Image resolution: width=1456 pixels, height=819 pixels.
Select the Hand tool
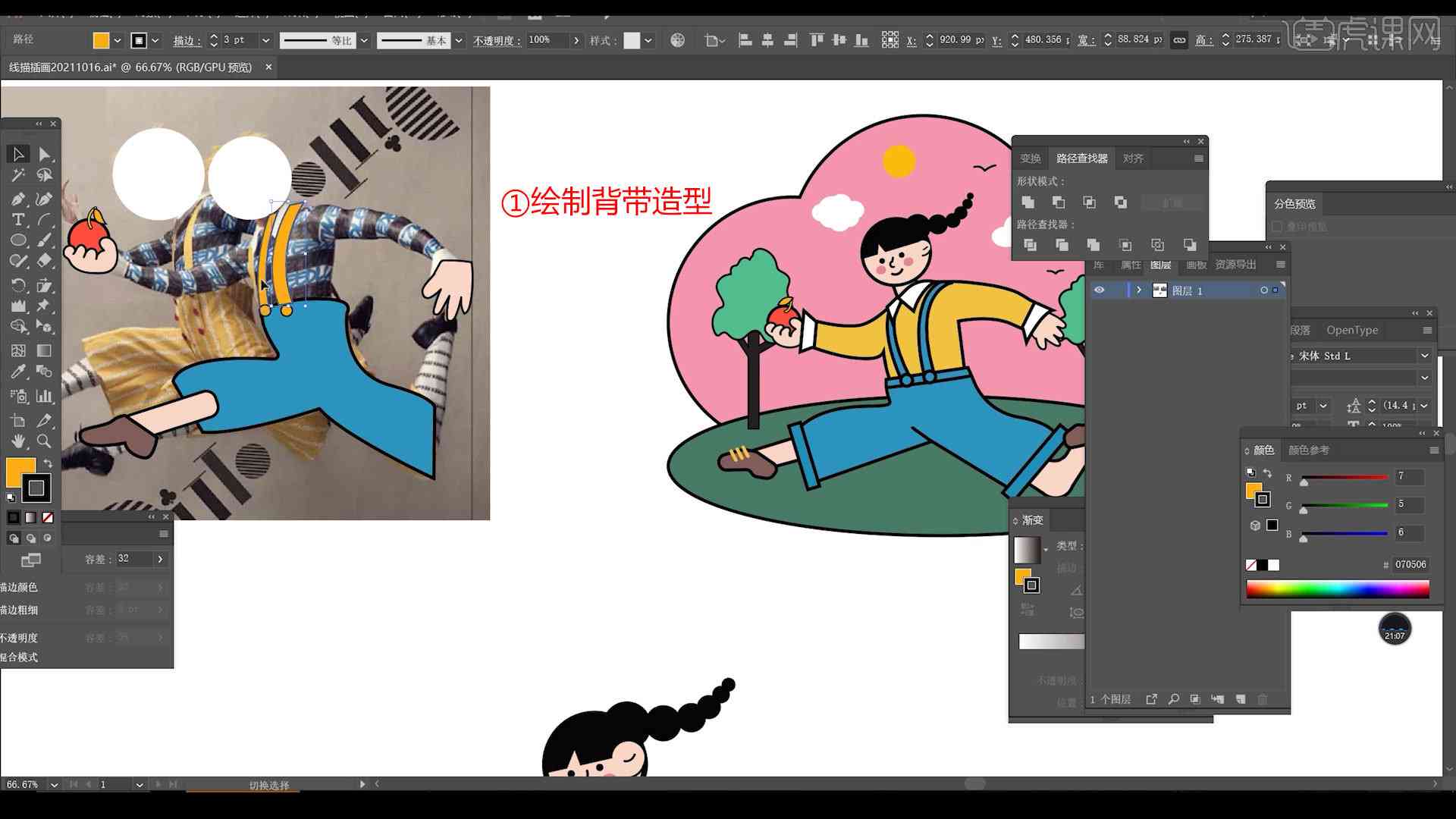click(x=18, y=441)
